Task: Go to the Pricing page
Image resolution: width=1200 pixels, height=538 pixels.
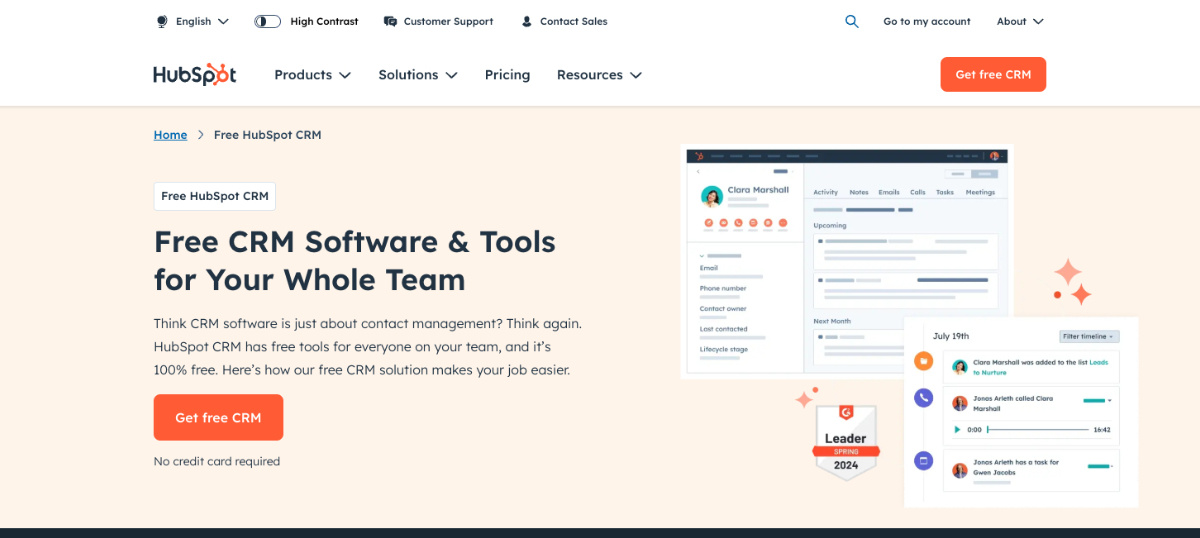Action: [x=507, y=75]
